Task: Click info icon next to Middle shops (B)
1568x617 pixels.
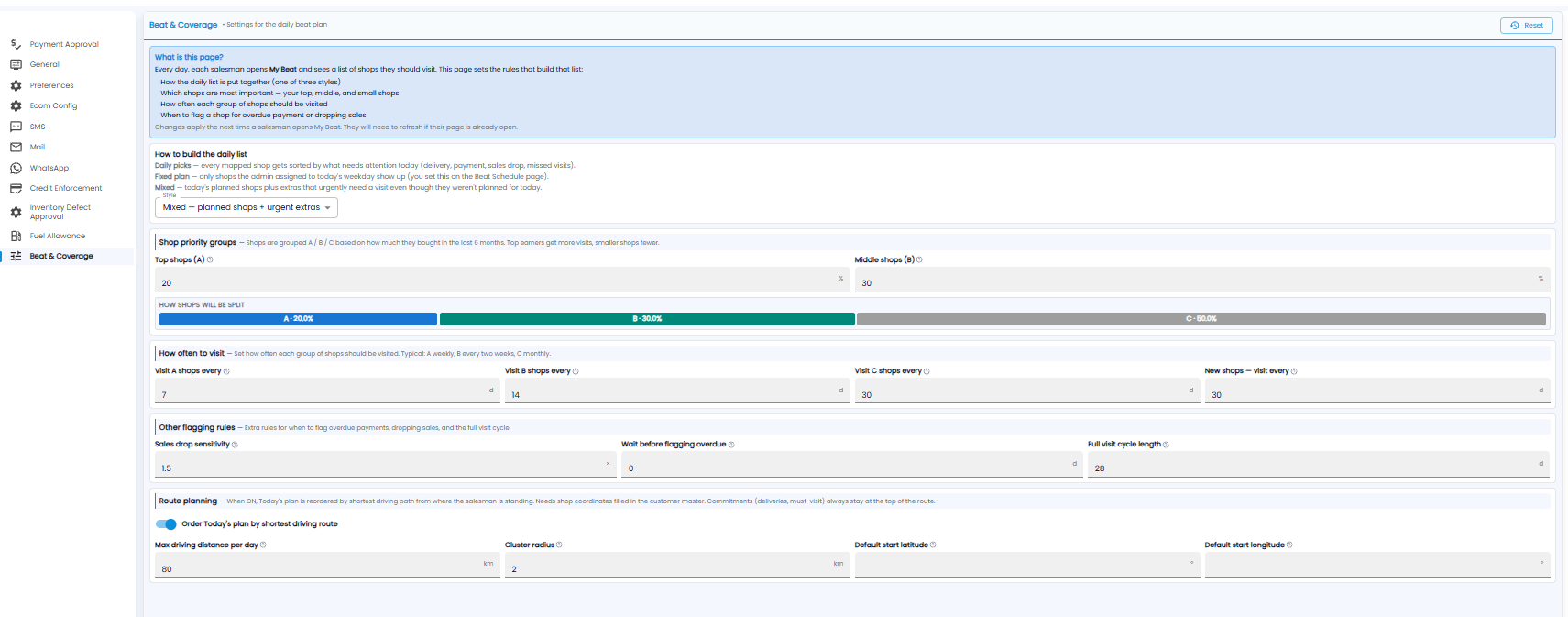Action: (919, 259)
